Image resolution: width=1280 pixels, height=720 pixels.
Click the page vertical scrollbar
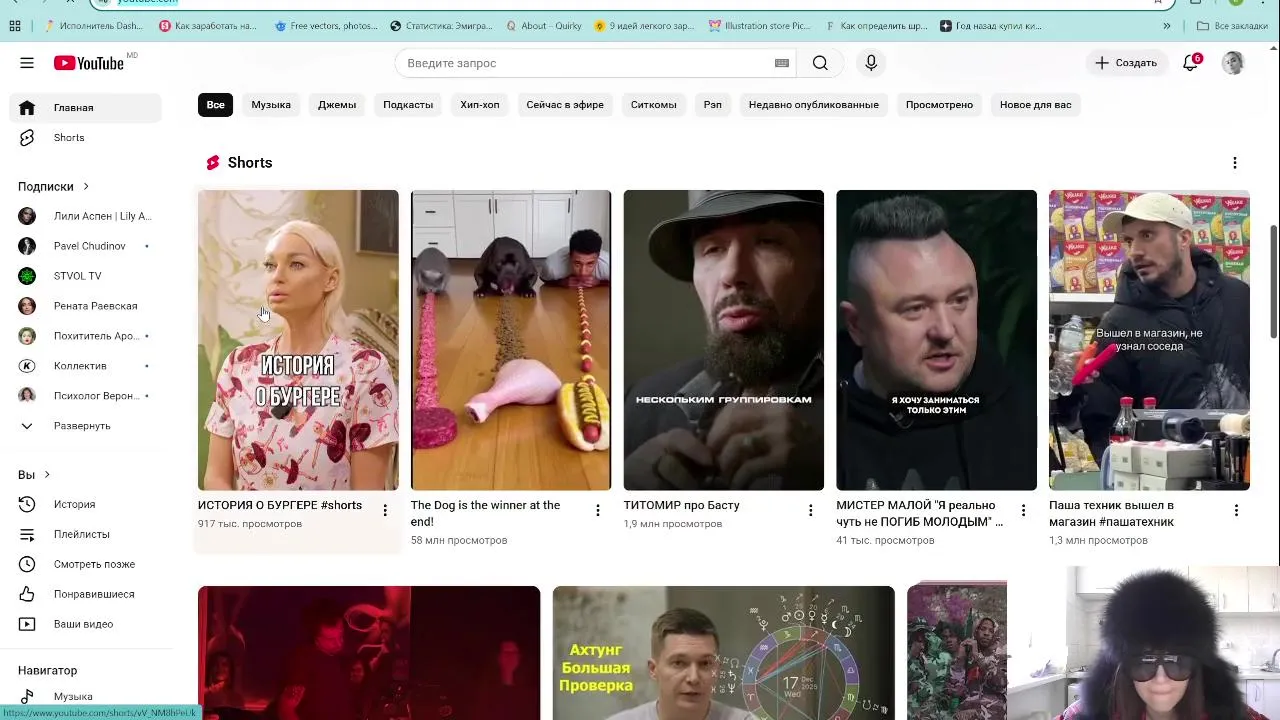pyautogui.click(x=1274, y=282)
